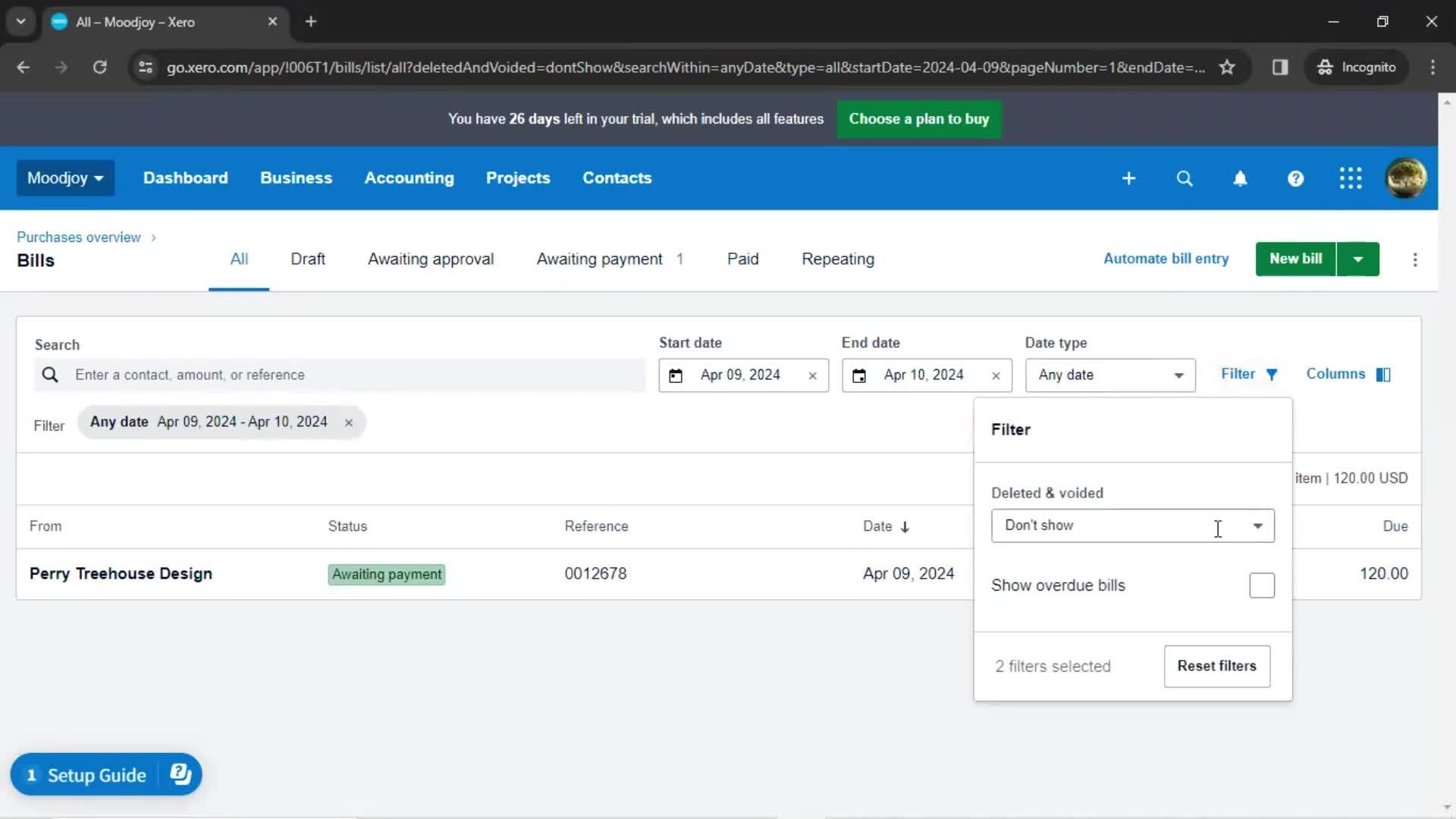Click the New bill button

(x=1295, y=259)
